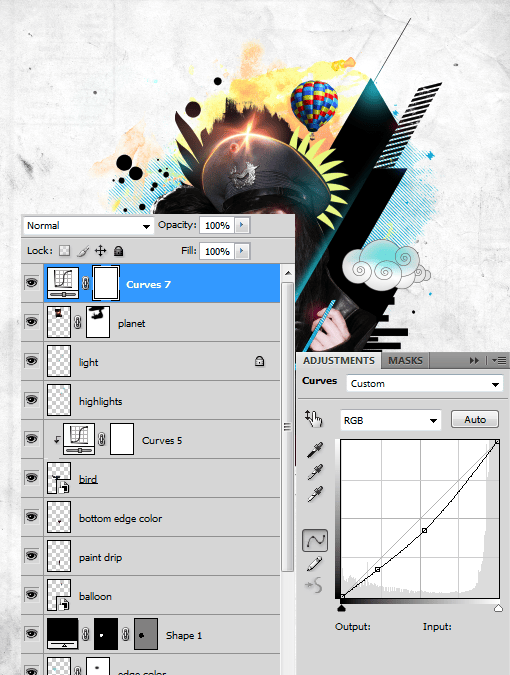Switch to the Adjustments tab
Screen dimensions: 510x675
pos(338,360)
